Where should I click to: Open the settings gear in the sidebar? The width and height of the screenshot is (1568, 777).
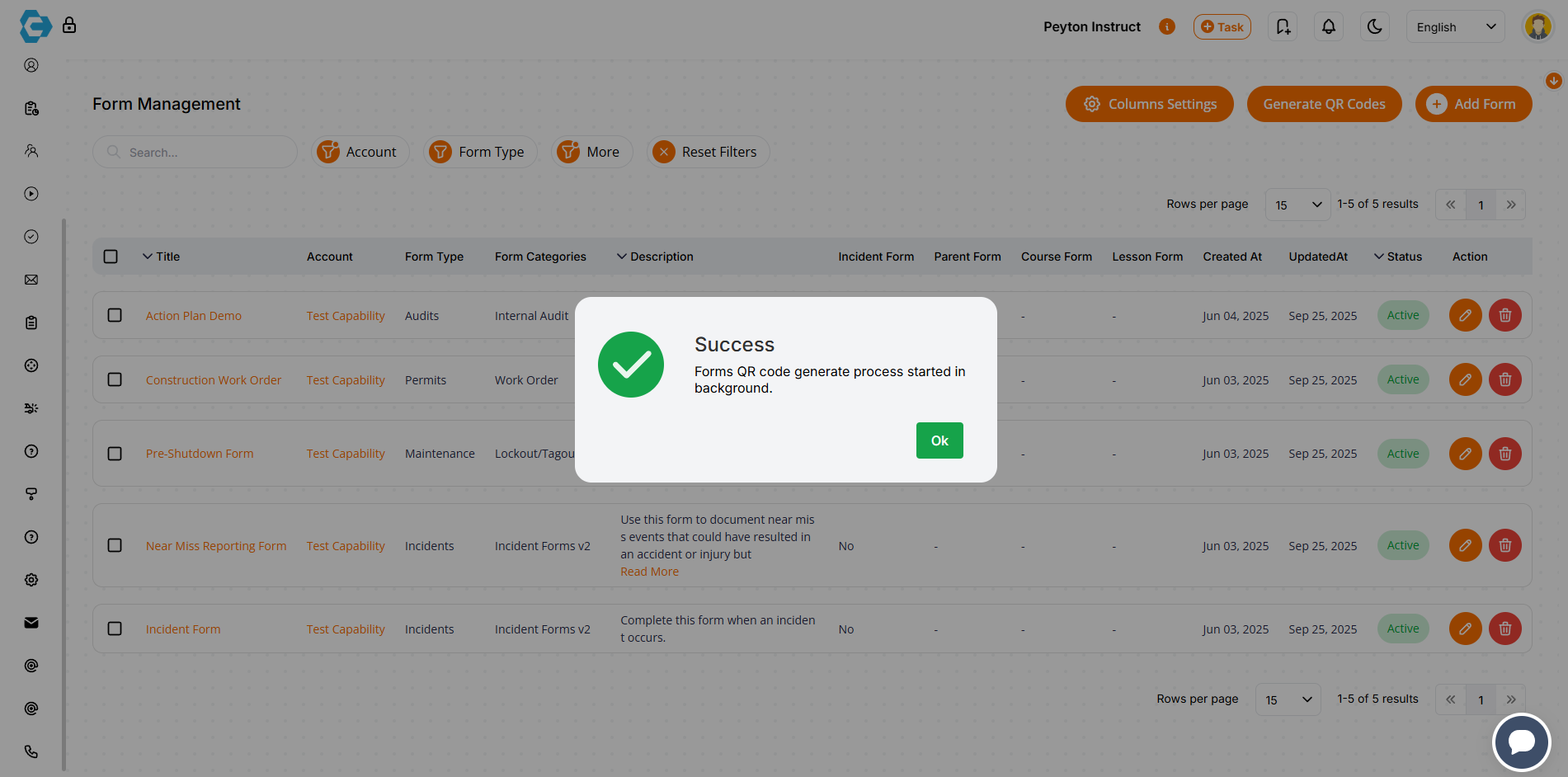pyautogui.click(x=31, y=580)
